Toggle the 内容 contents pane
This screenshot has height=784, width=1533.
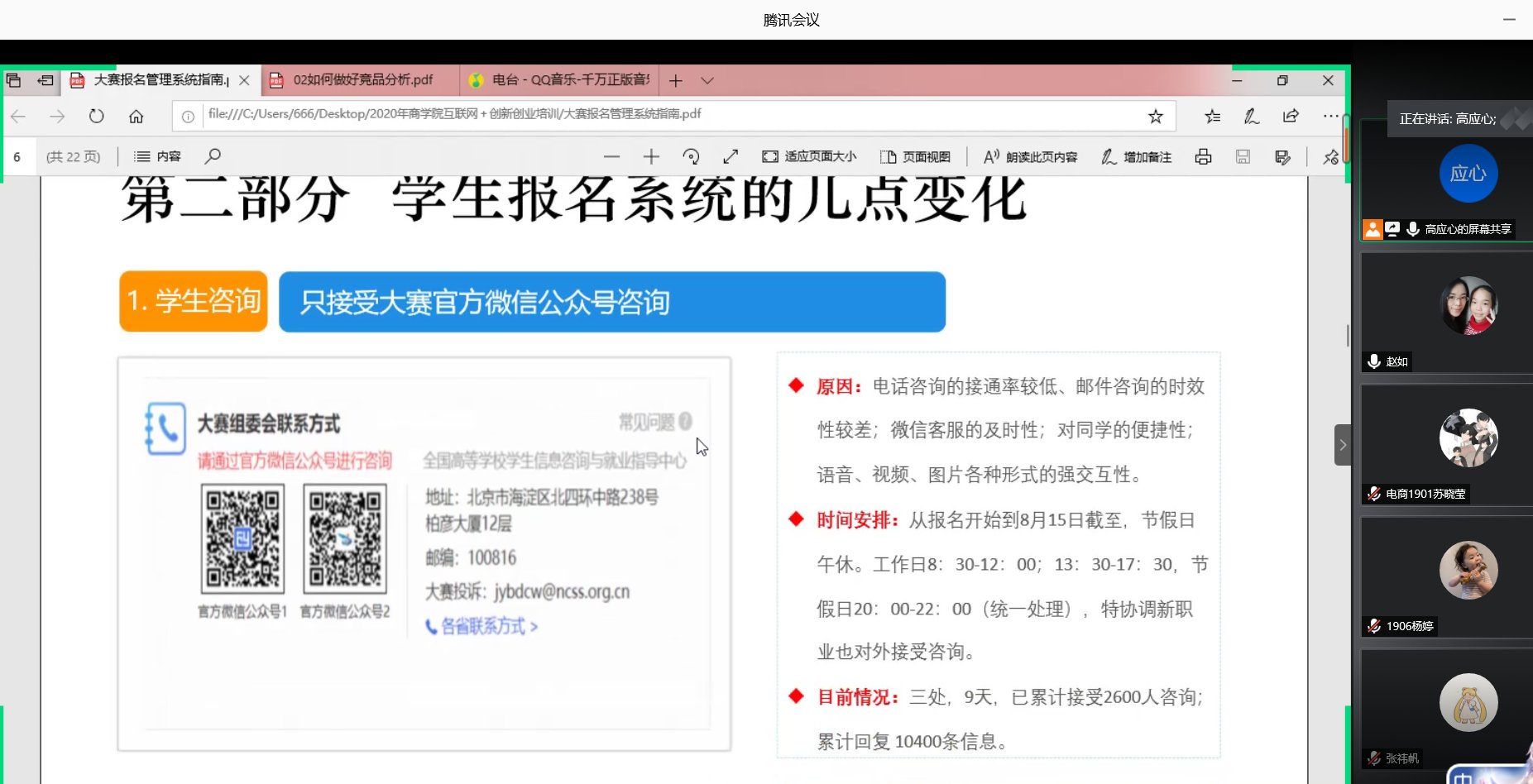157,156
